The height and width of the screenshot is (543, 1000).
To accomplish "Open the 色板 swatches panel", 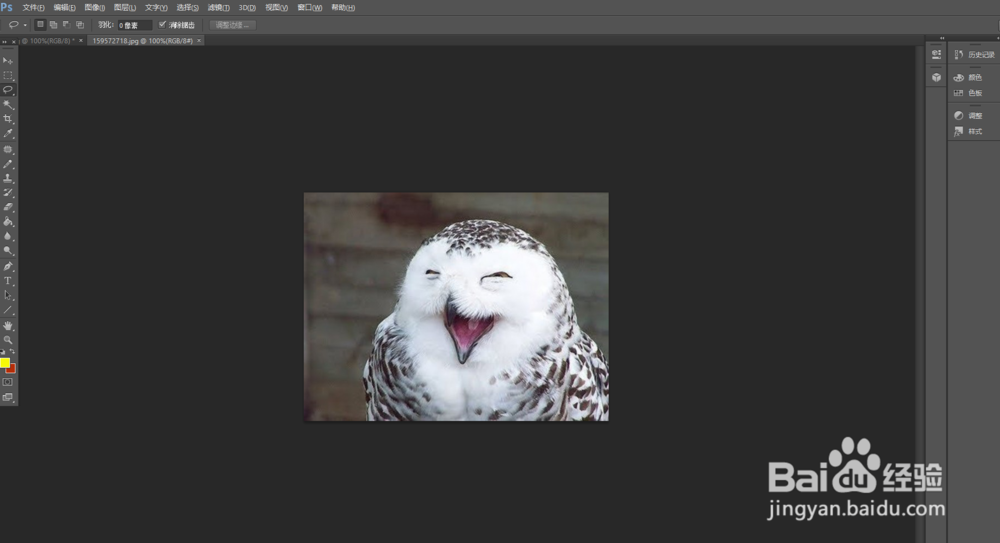I will click(x=968, y=93).
